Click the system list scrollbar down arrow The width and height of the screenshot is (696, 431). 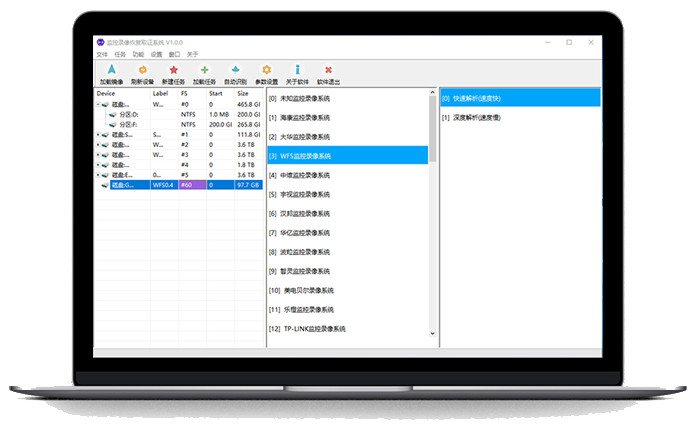[x=432, y=333]
